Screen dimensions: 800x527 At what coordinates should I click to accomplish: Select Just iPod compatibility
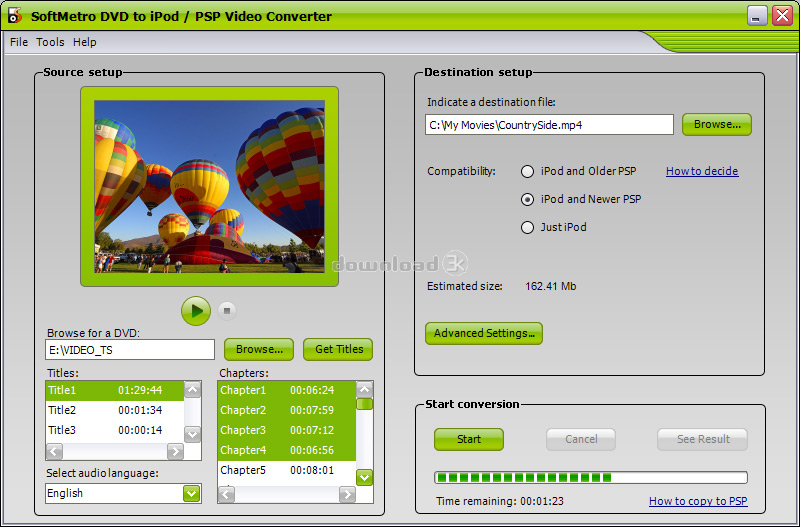[527, 228]
